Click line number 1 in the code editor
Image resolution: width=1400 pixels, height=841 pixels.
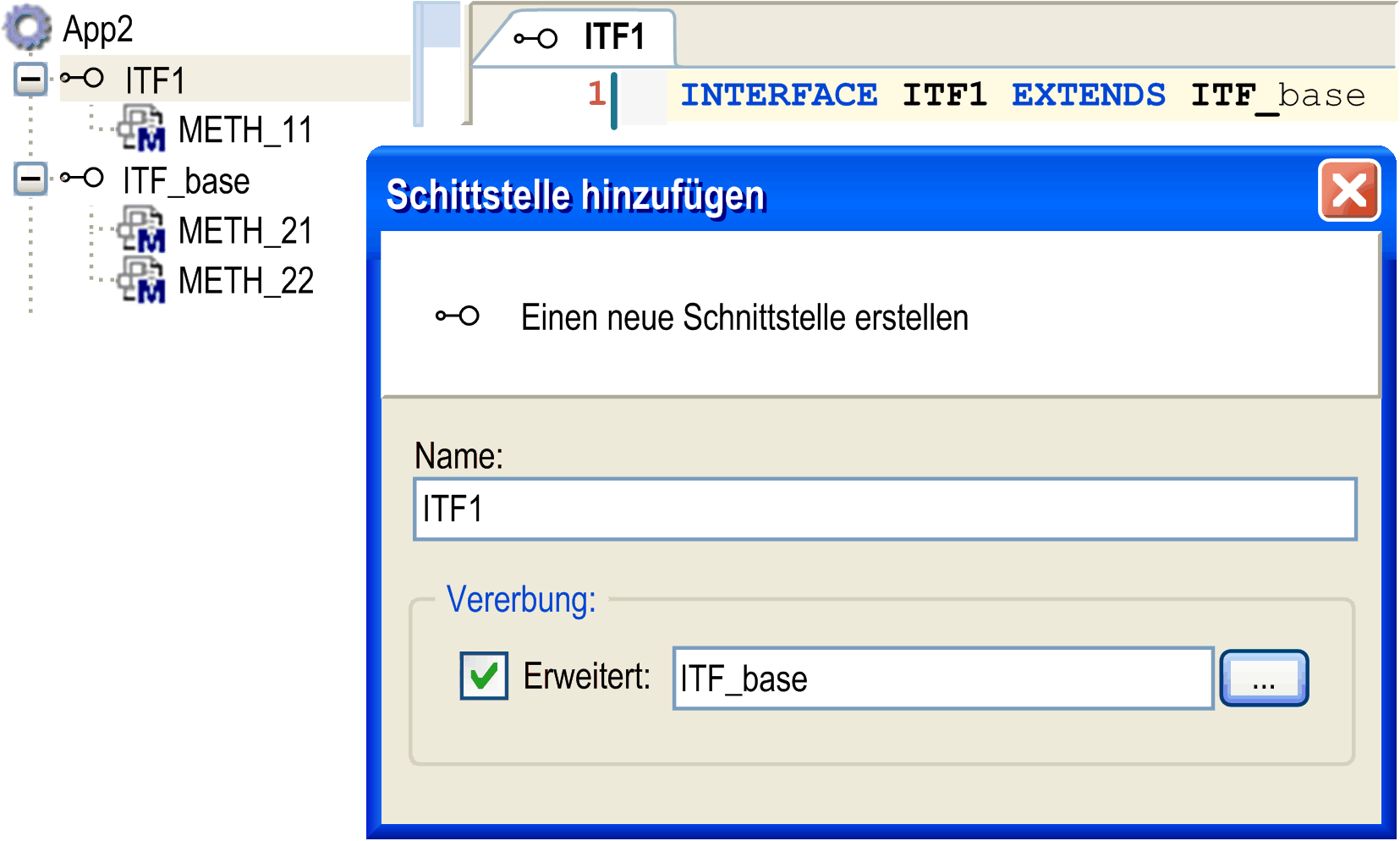pyautogui.click(x=597, y=93)
